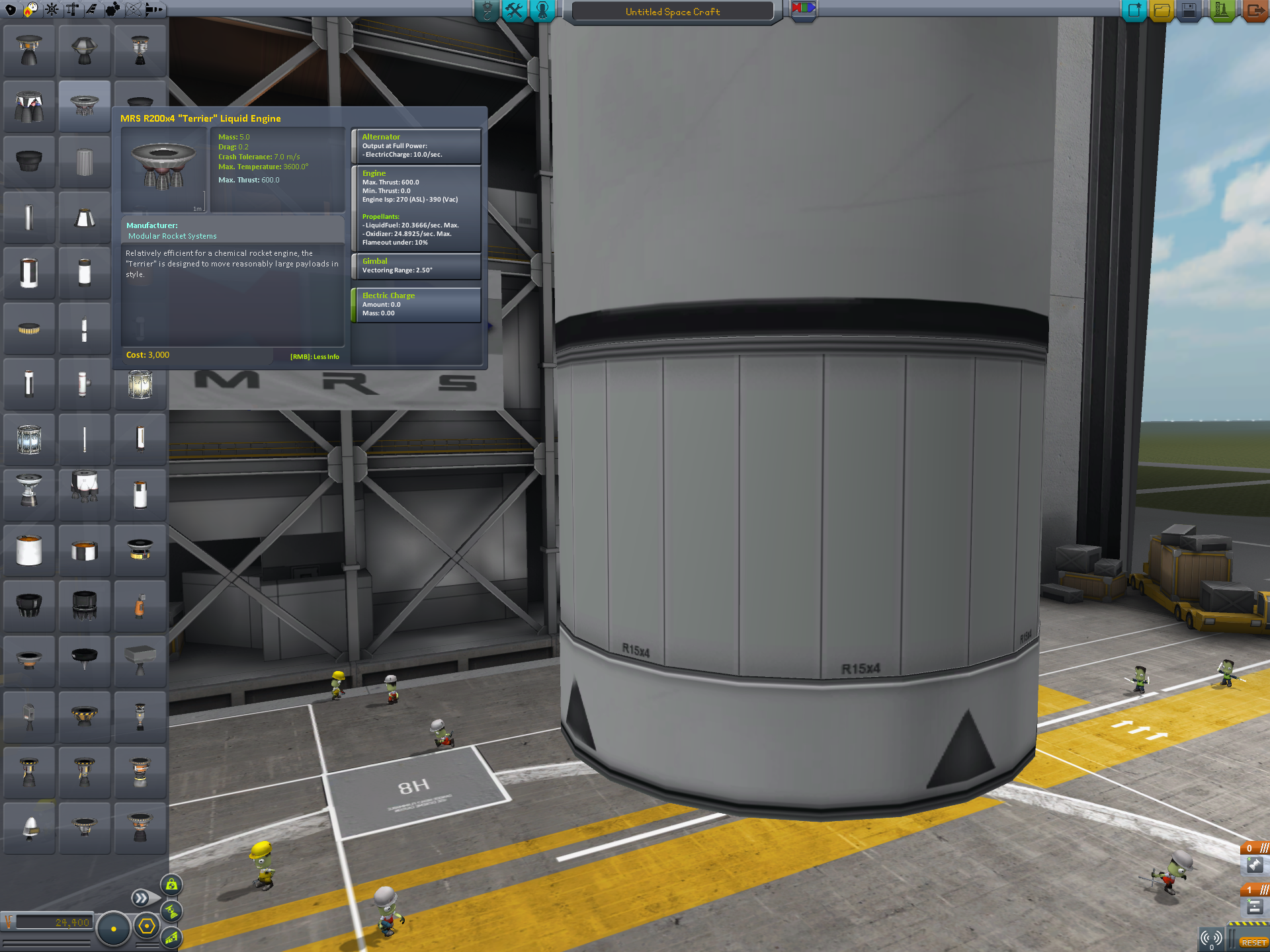Screen dimensions: 1270x952
Task: Toggle angle snap hexagon button
Action: [x=147, y=927]
